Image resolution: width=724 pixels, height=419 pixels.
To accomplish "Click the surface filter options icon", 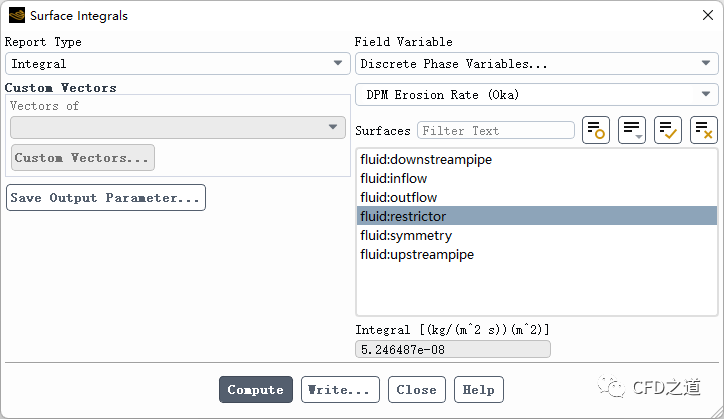I will (596, 130).
